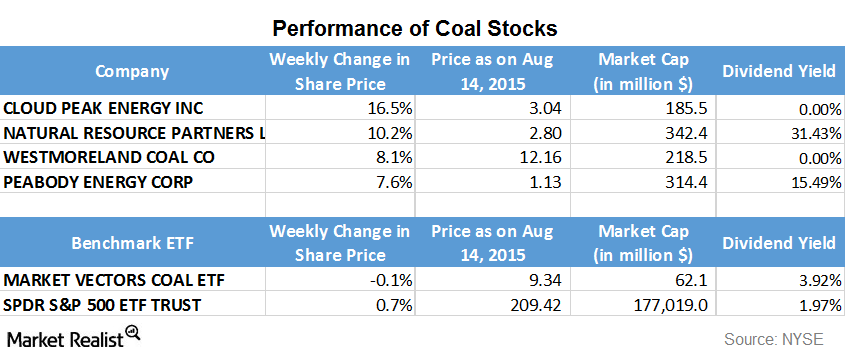Select the Natural Resource Partners company cell
Viewport: 847px width, 362px height.
pyautogui.click(x=132, y=132)
